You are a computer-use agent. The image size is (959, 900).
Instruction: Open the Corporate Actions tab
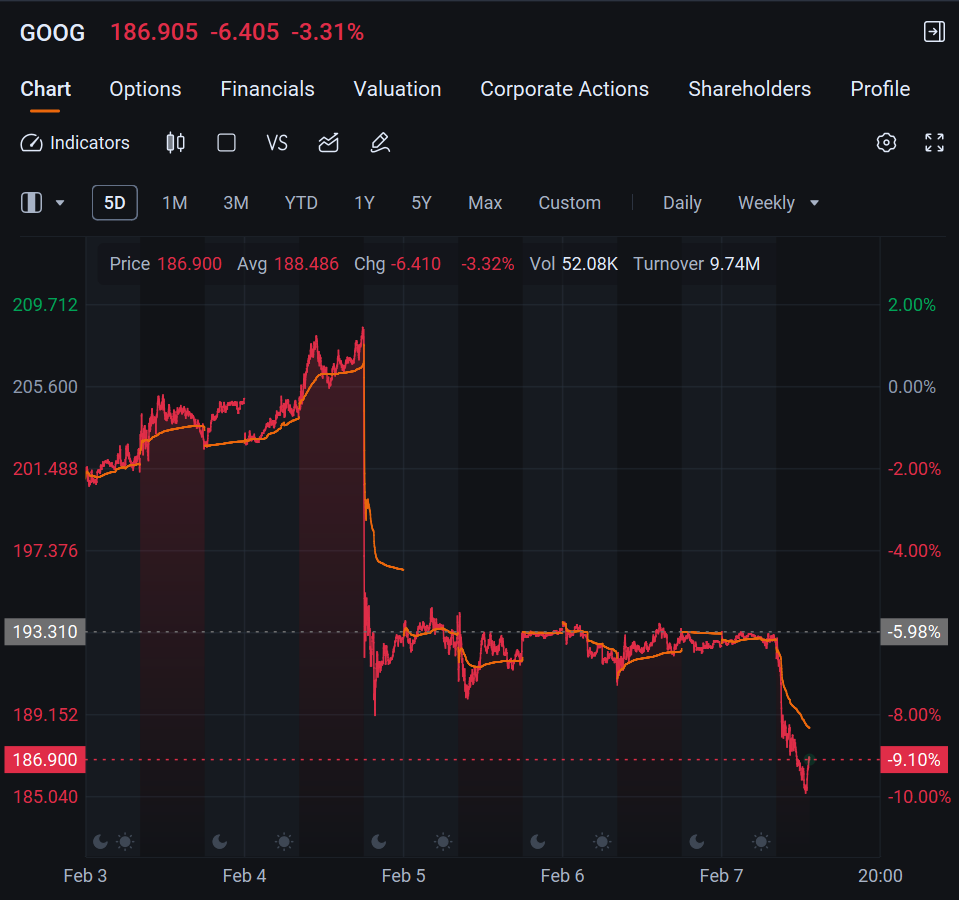tap(564, 89)
